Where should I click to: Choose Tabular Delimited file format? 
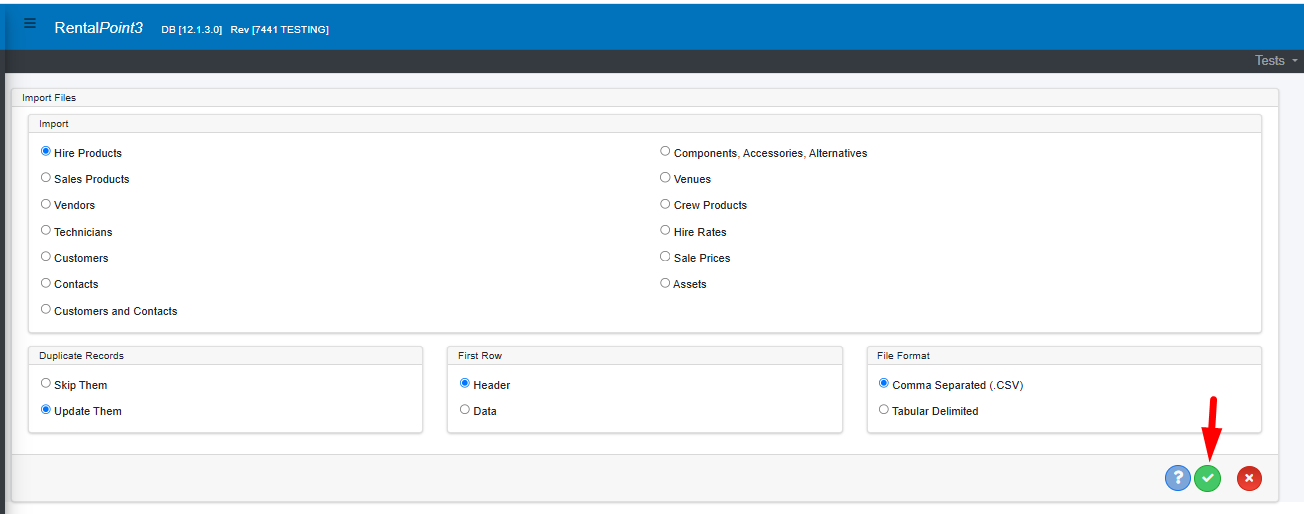point(884,410)
